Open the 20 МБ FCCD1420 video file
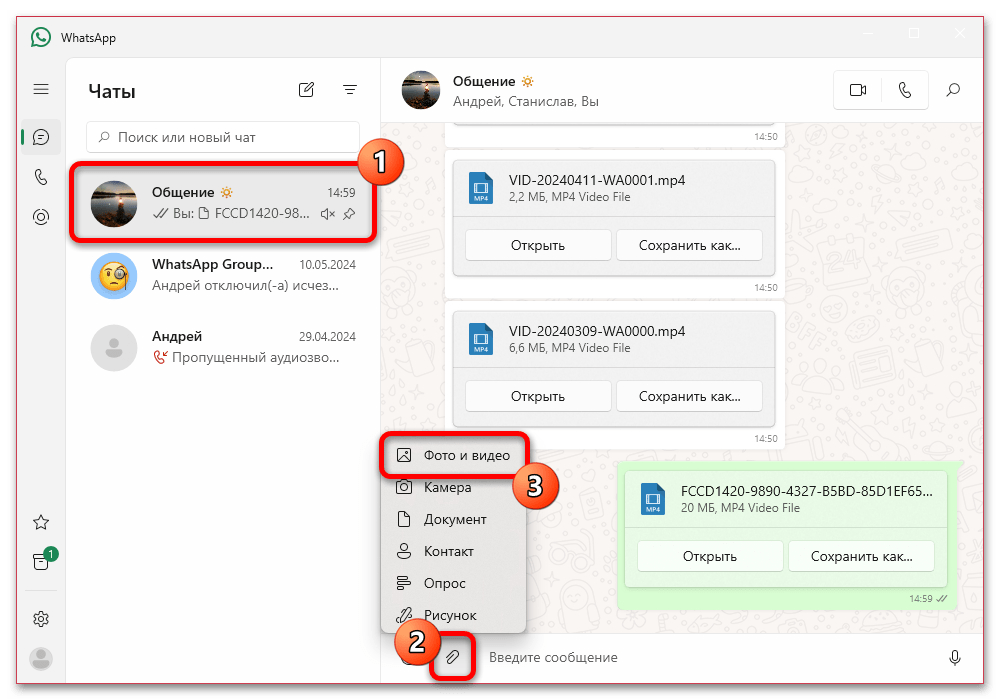Viewport: 1000px width, 700px height. coord(710,557)
